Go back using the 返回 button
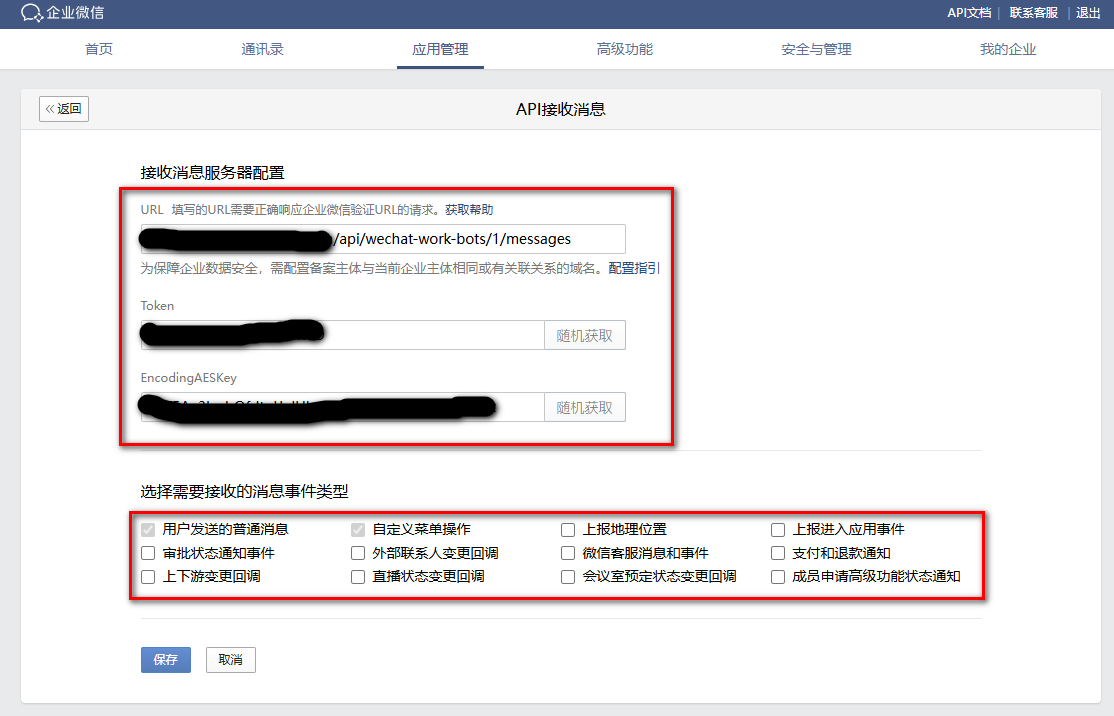The height and width of the screenshot is (716, 1114). [64, 109]
